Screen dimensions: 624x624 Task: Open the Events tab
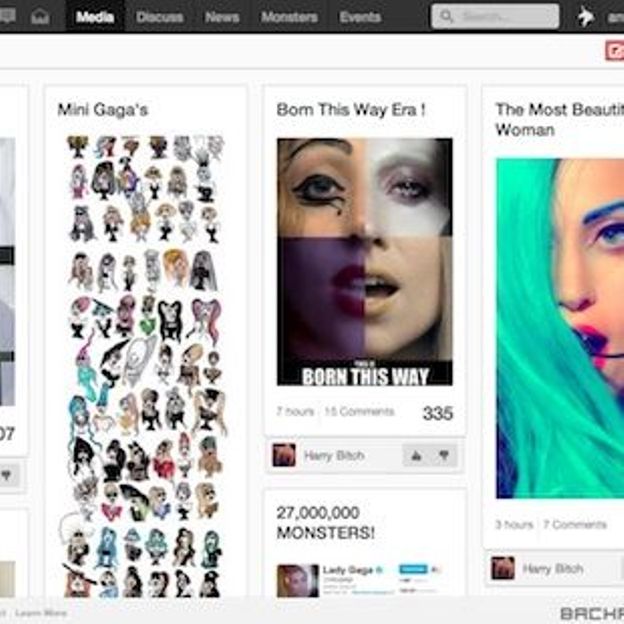pos(360,17)
